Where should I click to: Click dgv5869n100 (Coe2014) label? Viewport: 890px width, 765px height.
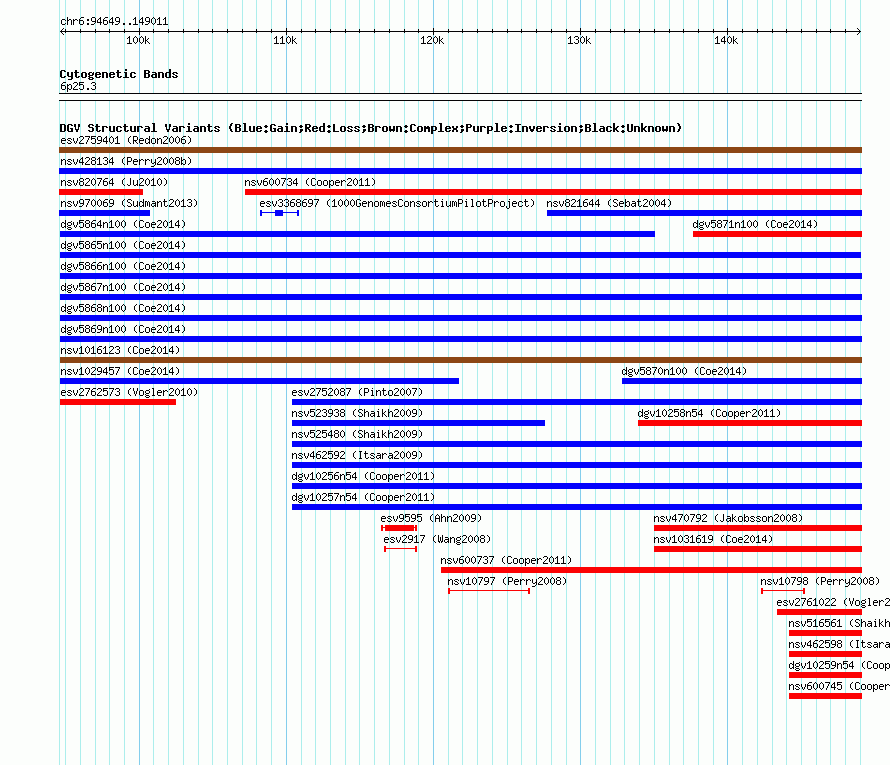coord(123,329)
